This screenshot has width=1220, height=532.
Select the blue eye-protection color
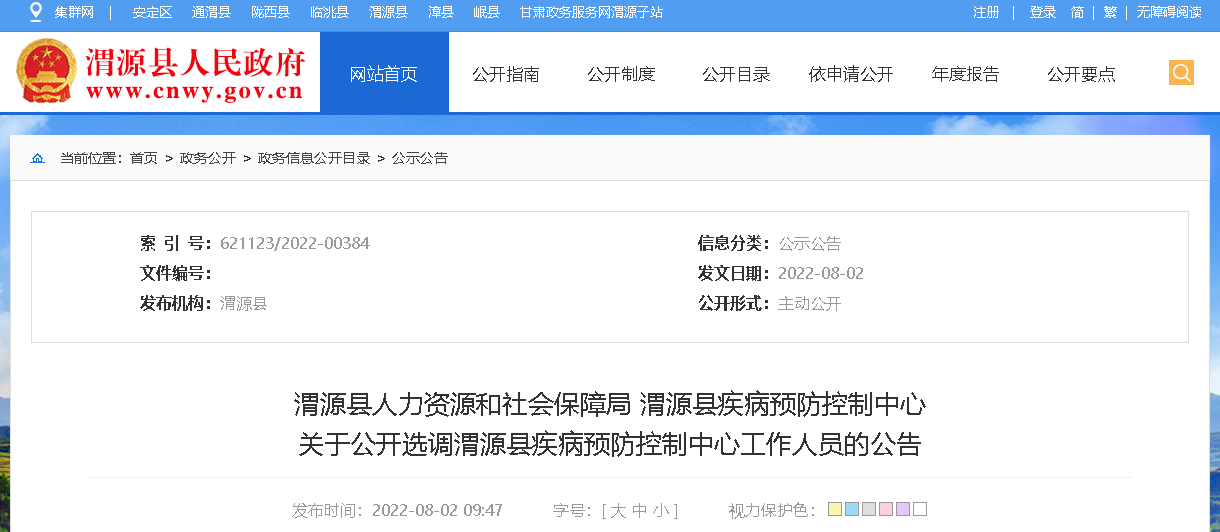tap(852, 510)
